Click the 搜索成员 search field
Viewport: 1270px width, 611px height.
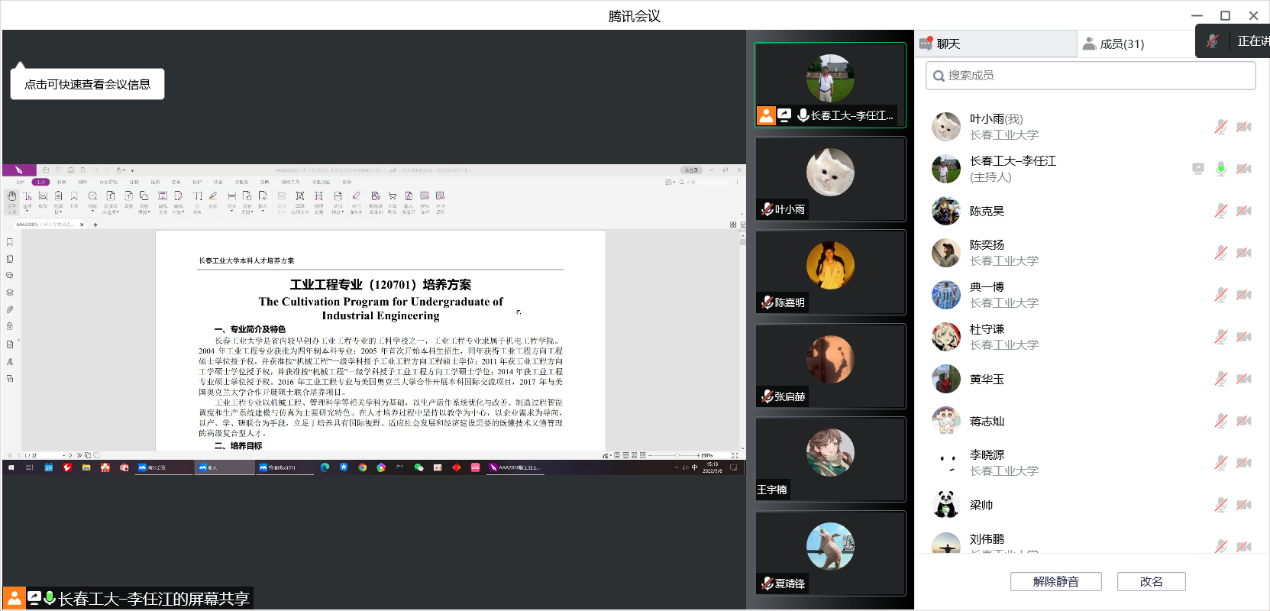[1090, 75]
